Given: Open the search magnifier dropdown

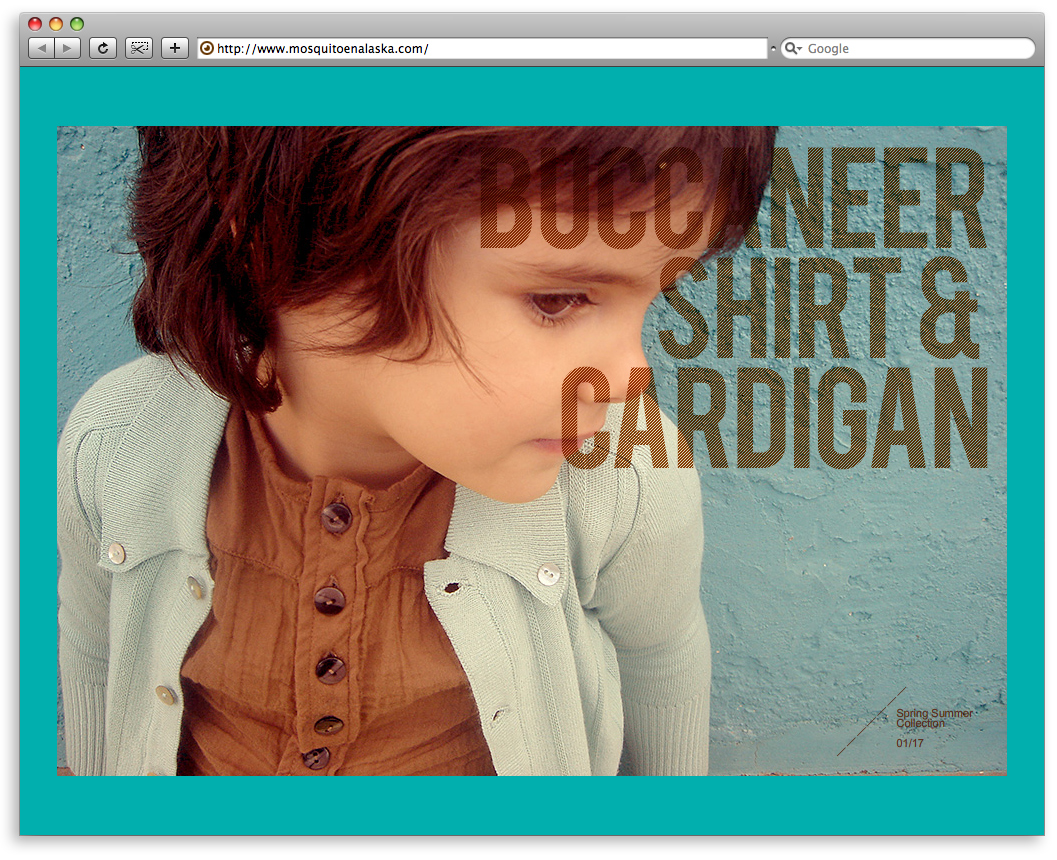Looking at the screenshot, I should coord(793,48).
